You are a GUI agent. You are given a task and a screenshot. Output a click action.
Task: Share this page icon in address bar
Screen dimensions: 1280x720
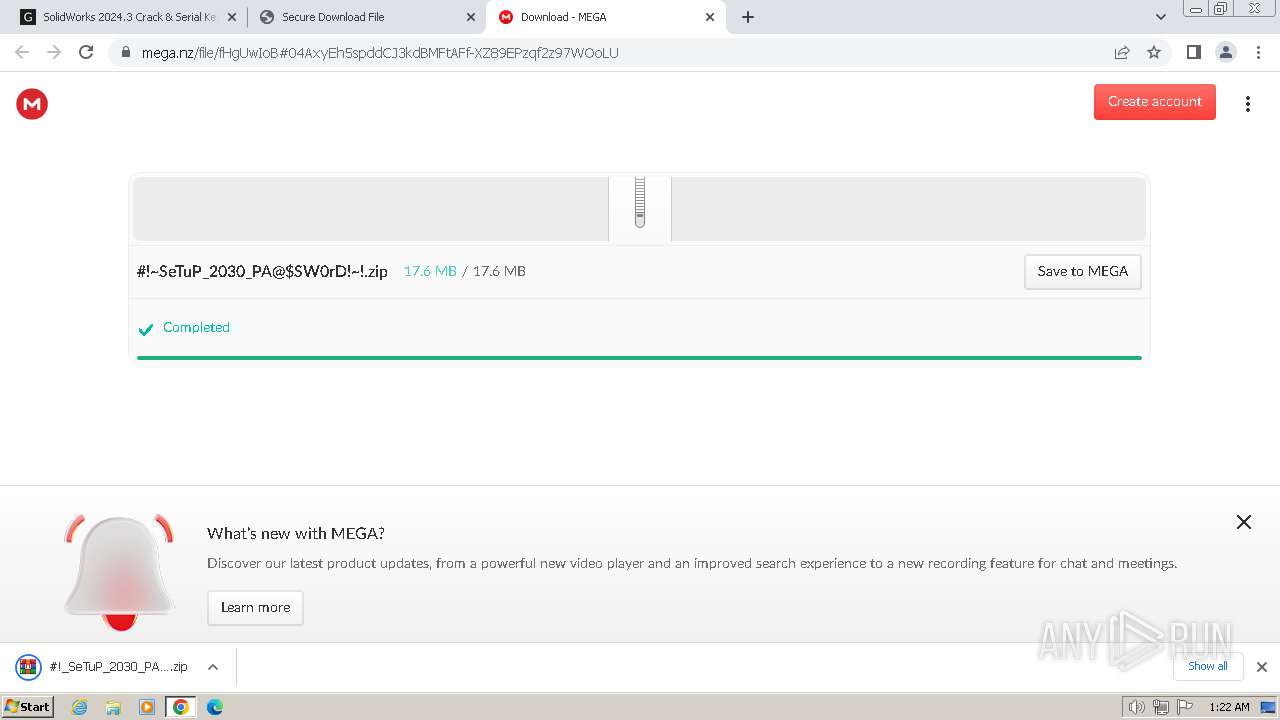coord(1122,52)
